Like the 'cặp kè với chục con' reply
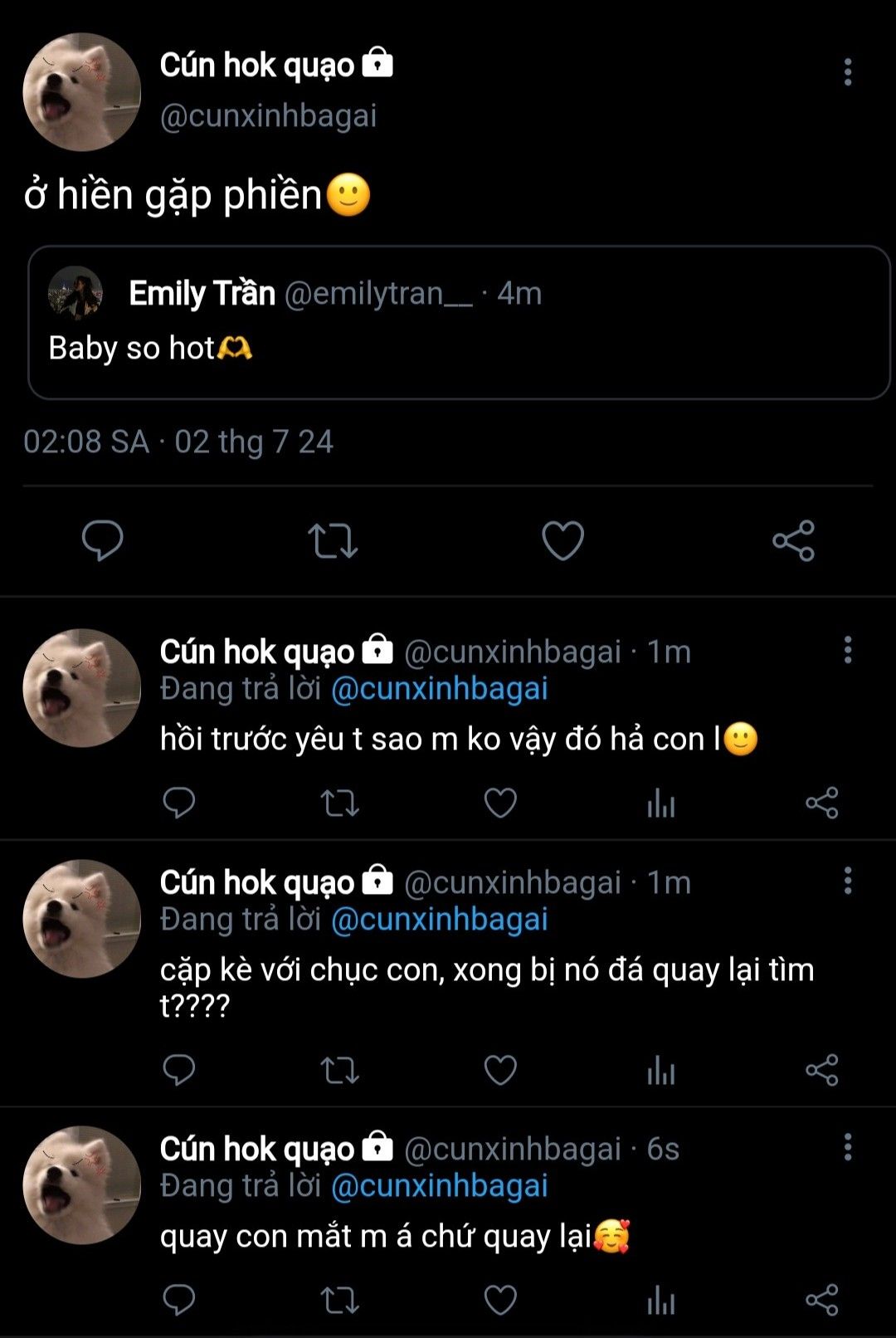Screen dimensions: 896x1338 [500, 1070]
